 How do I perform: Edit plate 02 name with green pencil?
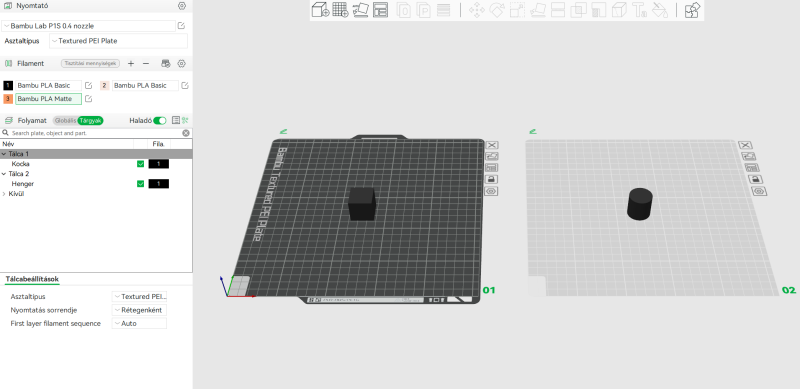click(x=533, y=131)
